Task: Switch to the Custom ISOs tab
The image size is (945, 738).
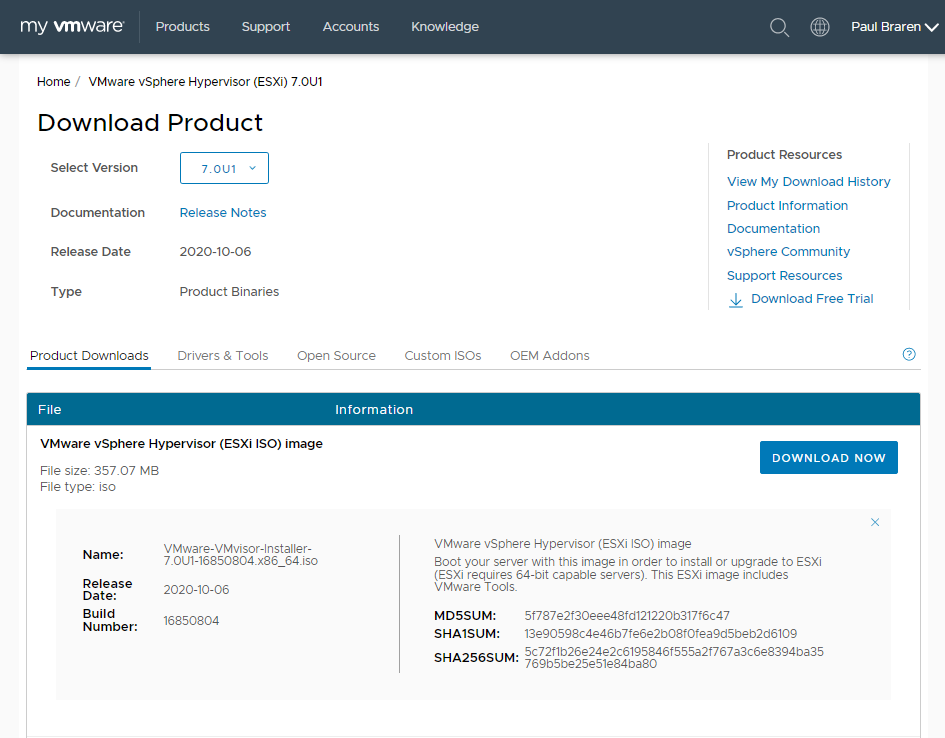Action: click(x=443, y=355)
